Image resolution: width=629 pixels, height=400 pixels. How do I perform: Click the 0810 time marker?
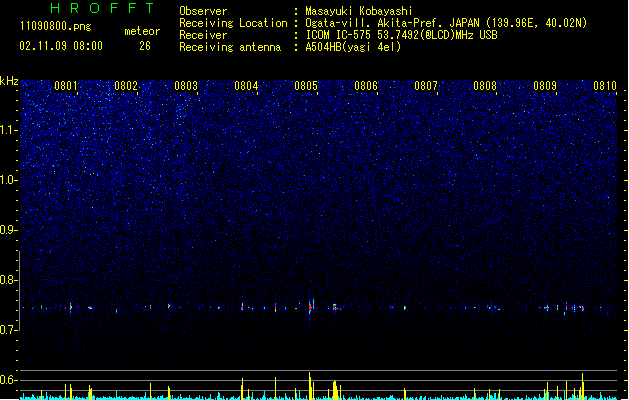[605, 86]
